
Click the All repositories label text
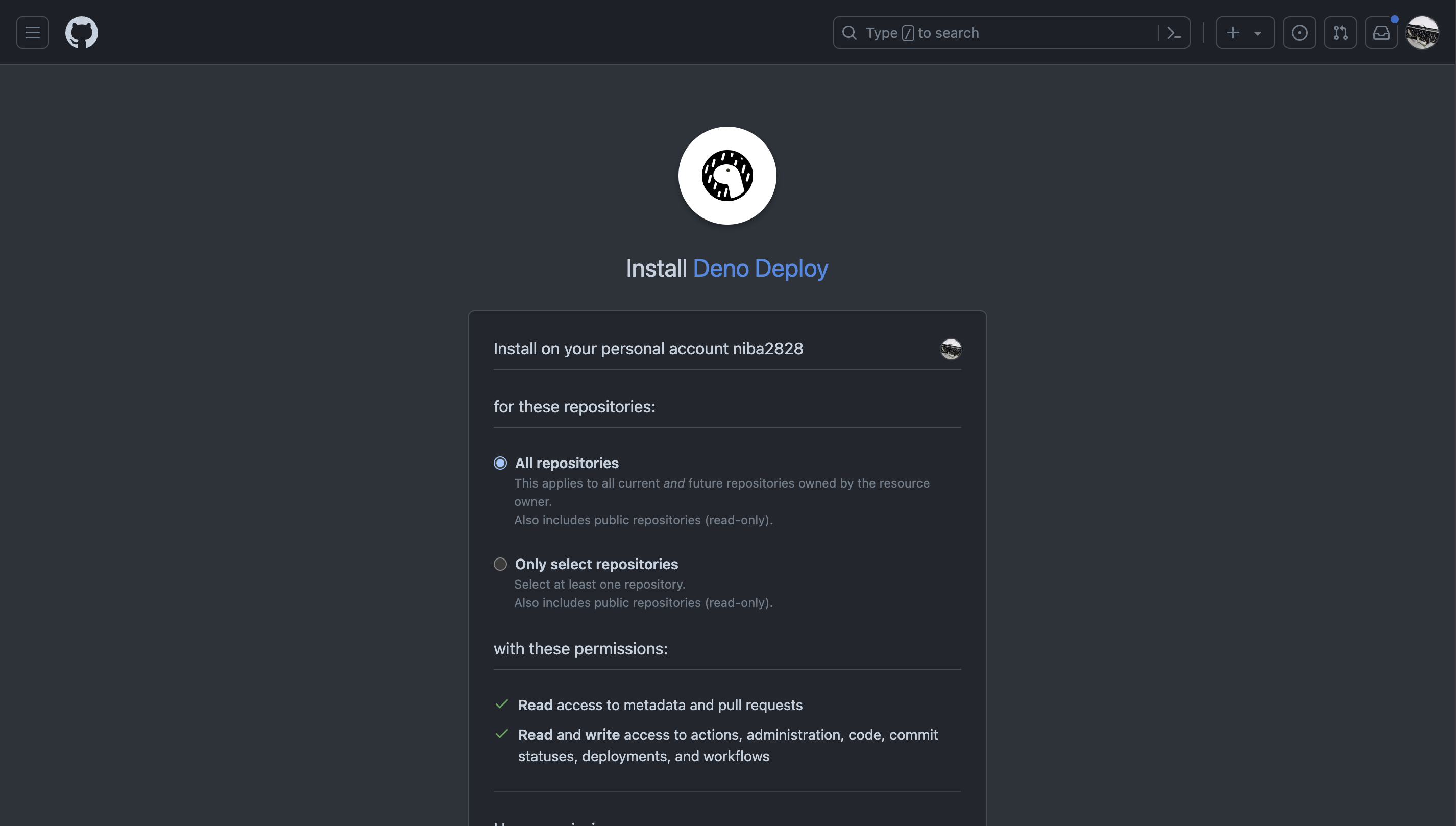click(567, 463)
